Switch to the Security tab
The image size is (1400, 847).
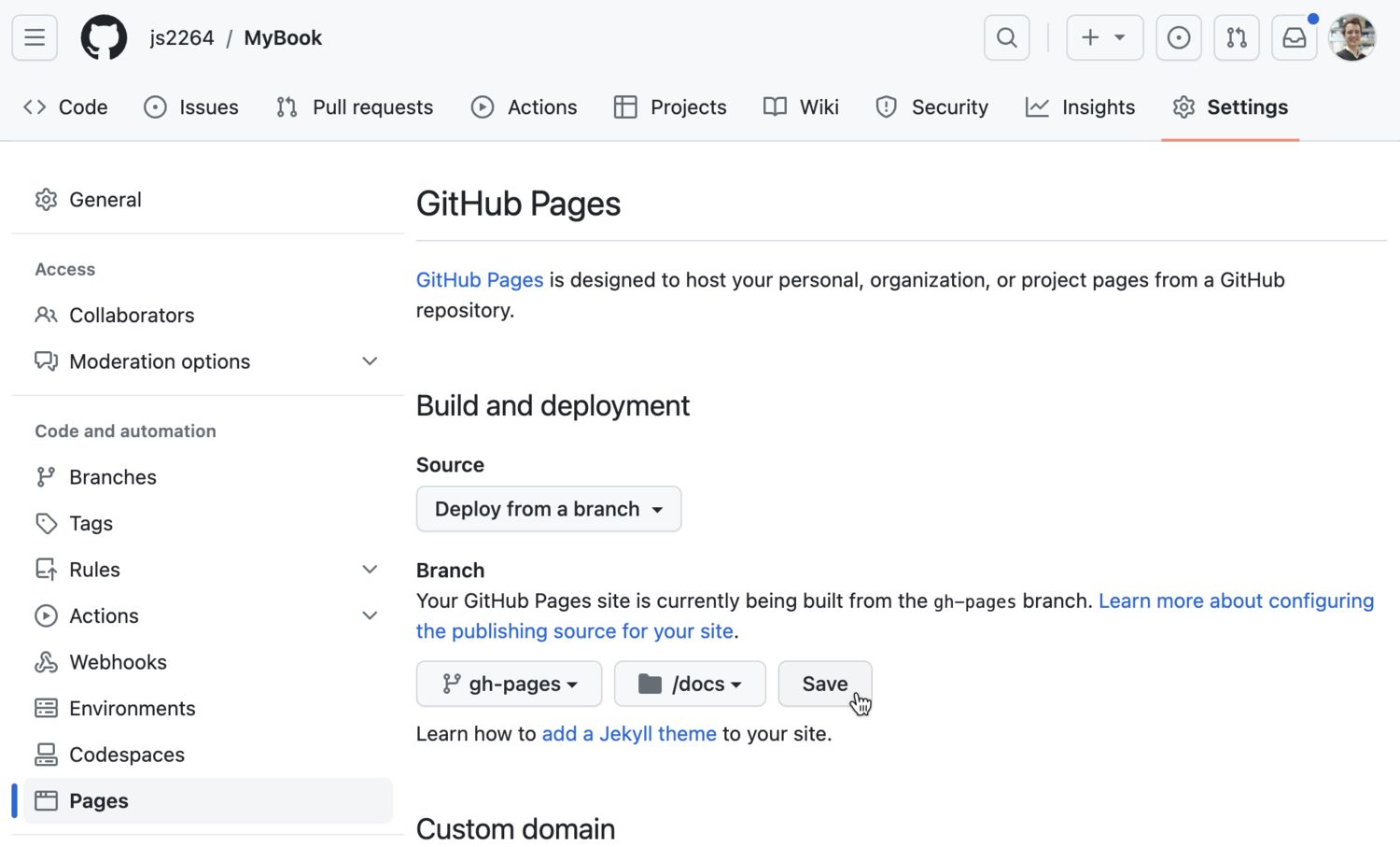pyautogui.click(x=931, y=107)
